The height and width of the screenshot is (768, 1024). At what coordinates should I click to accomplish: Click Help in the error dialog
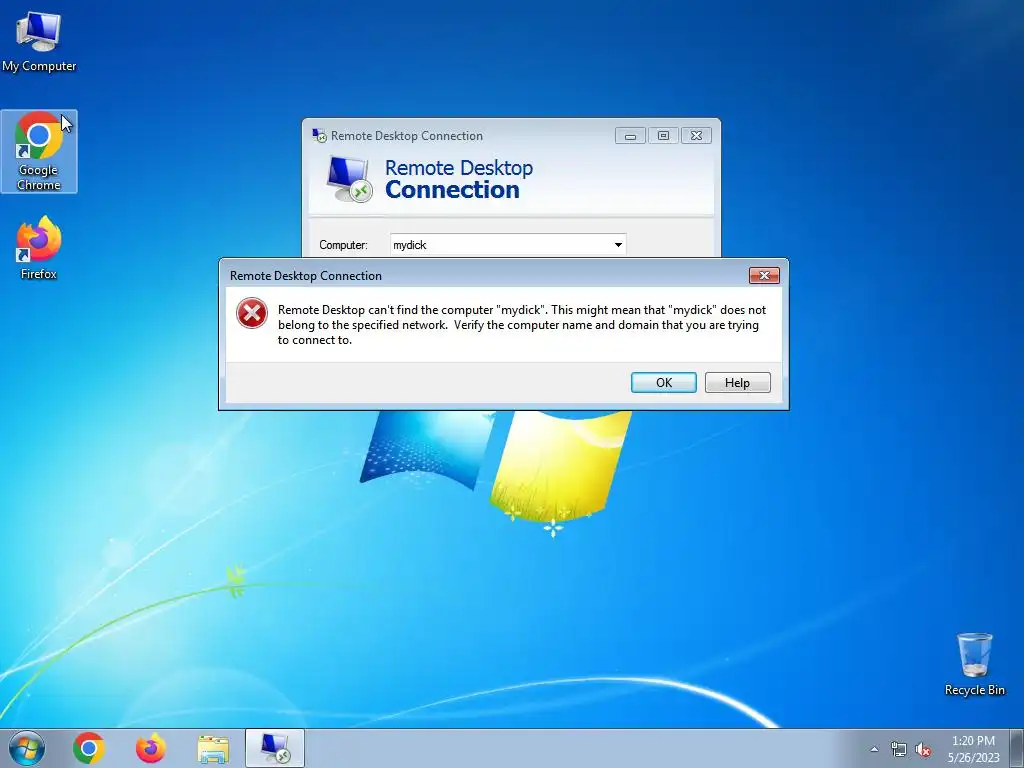(737, 383)
